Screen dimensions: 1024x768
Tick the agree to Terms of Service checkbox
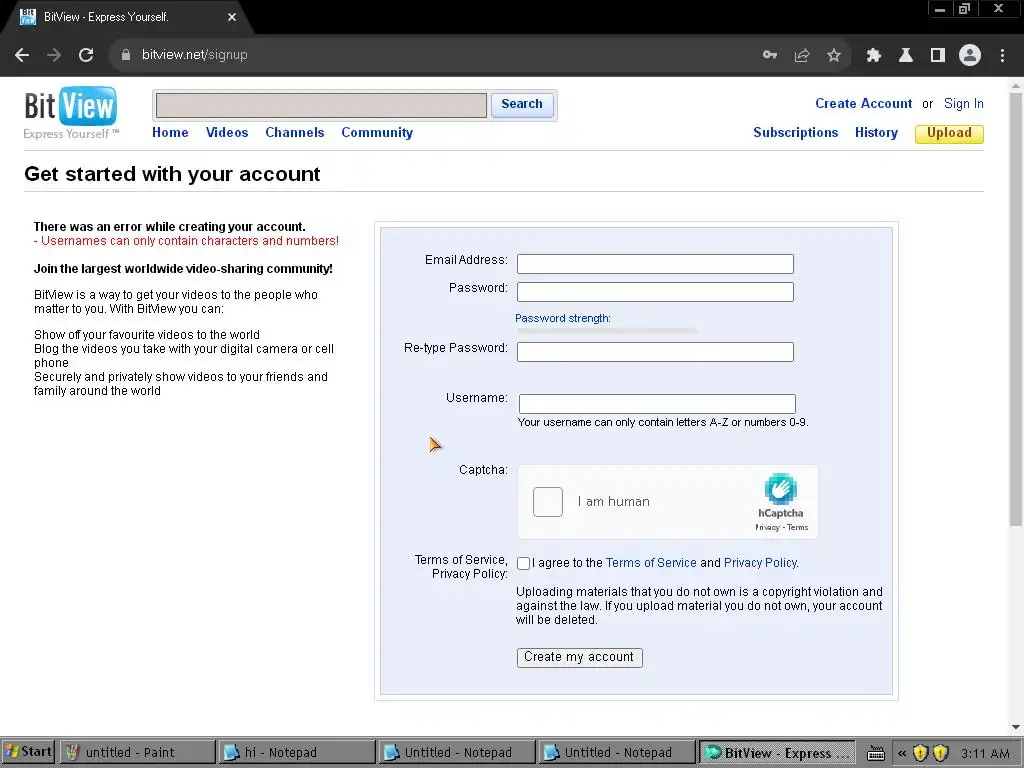pos(523,563)
